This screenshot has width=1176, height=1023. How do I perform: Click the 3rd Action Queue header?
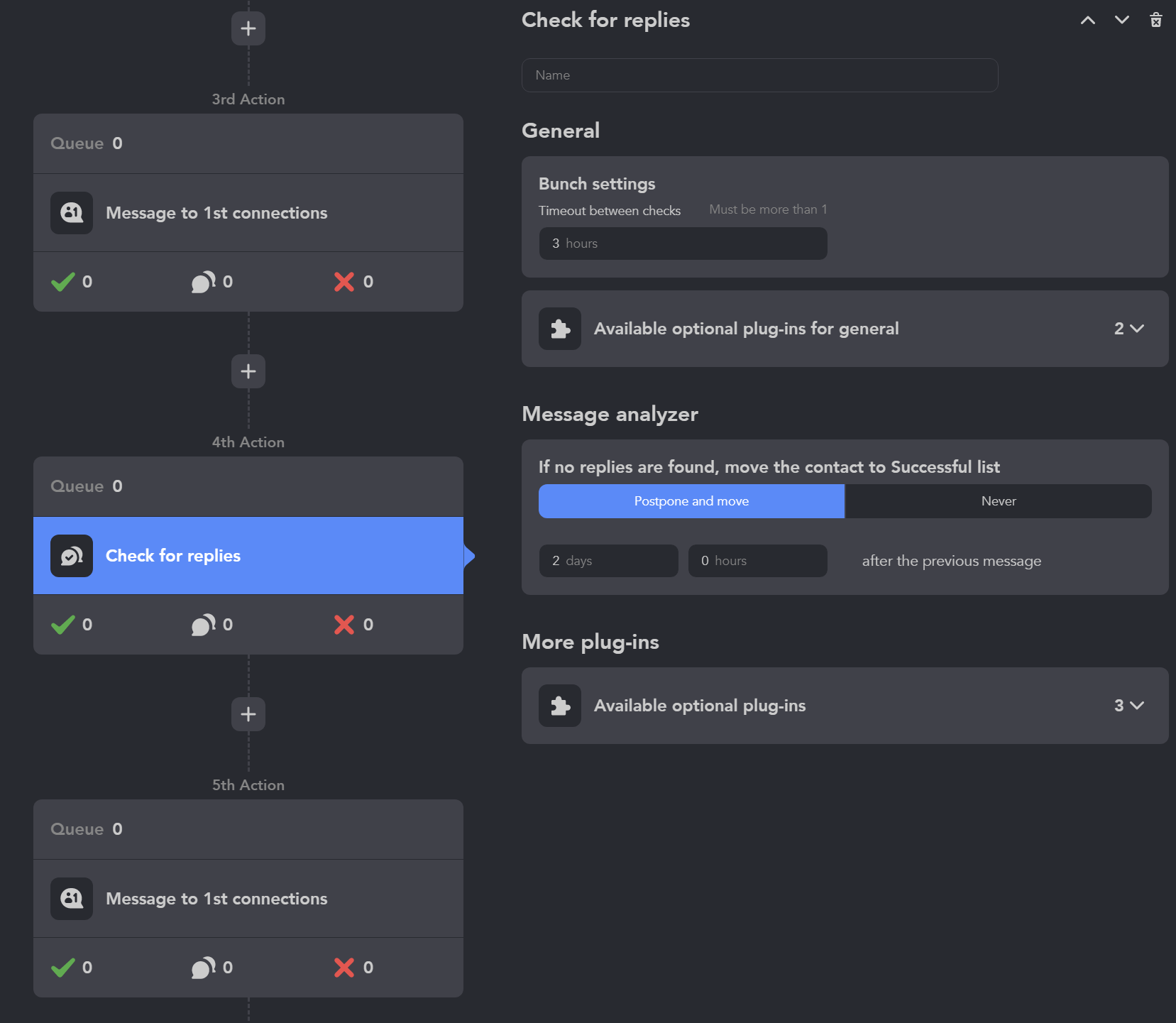click(248, 143)
